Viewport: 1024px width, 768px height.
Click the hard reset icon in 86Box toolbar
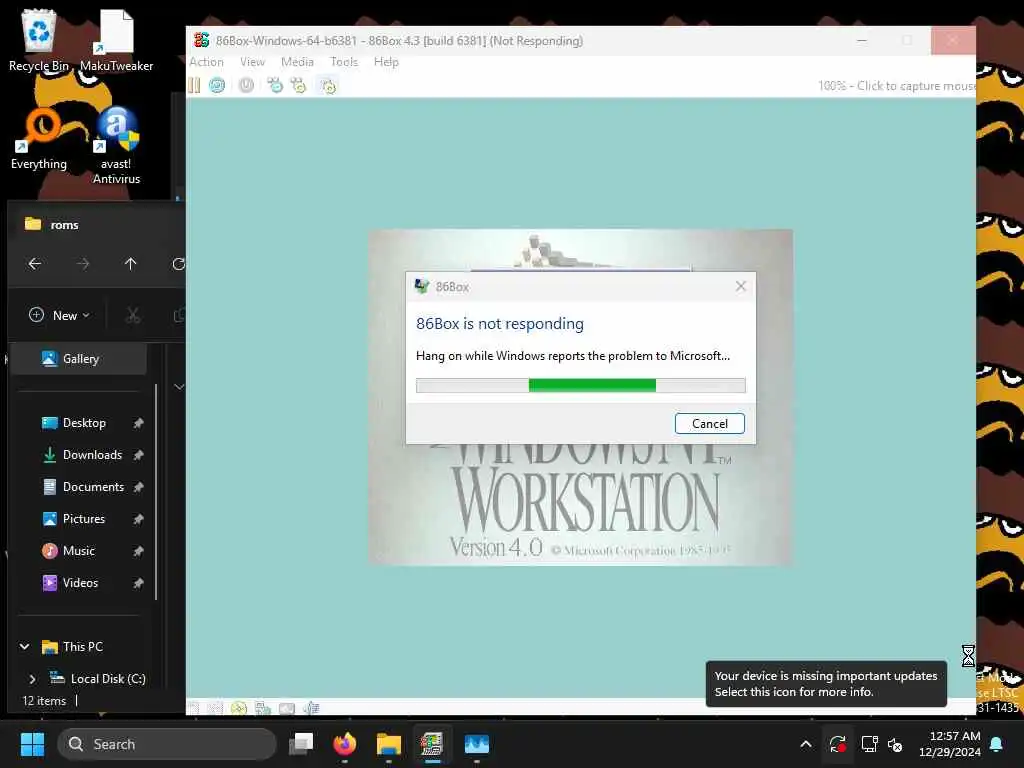tap(217, 86)
